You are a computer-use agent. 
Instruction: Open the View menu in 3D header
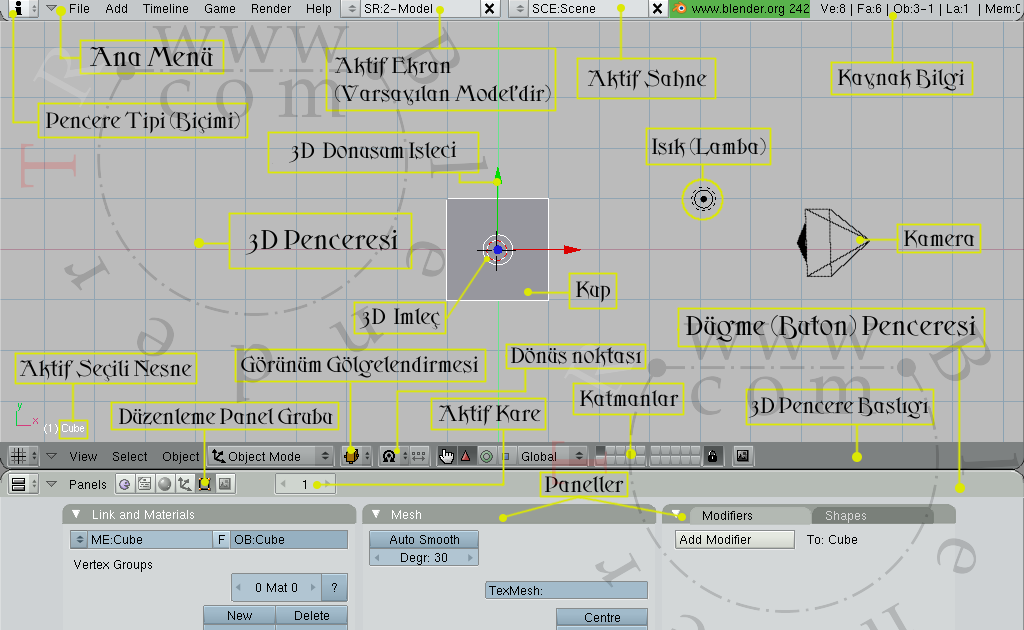pos(83,456)
